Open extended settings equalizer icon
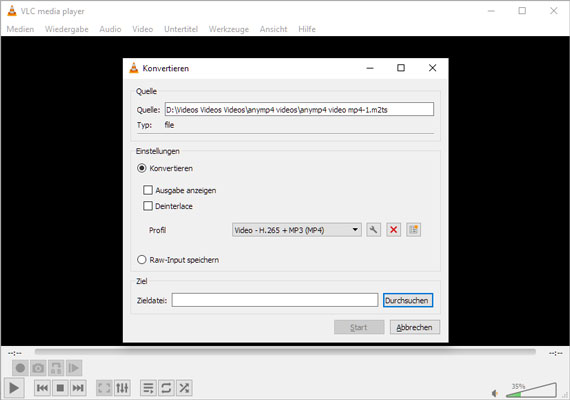570x400 pixels. 122,388
